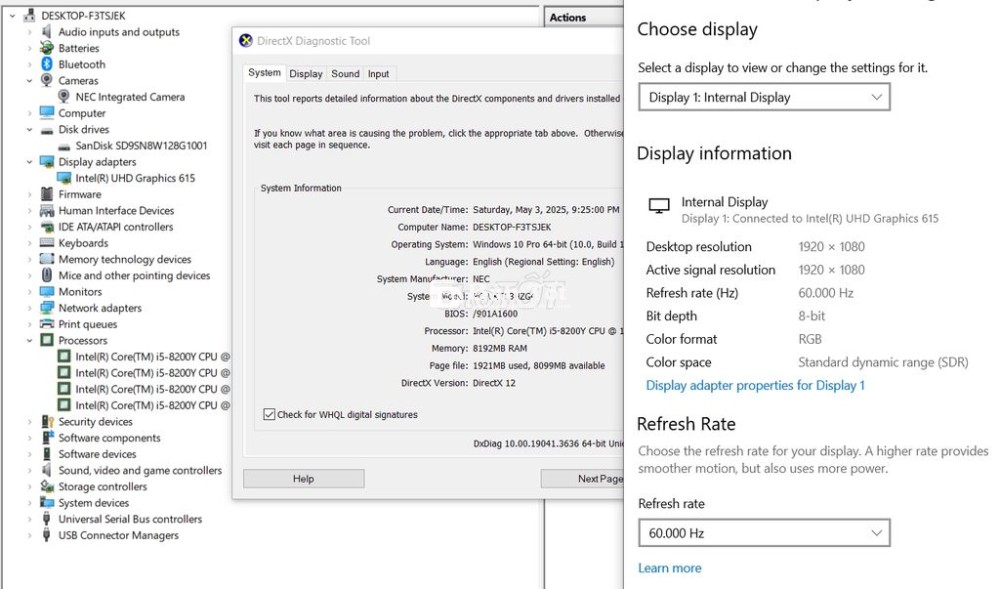Select the Software components entry
1000x589 pixels.
[109, 438]
